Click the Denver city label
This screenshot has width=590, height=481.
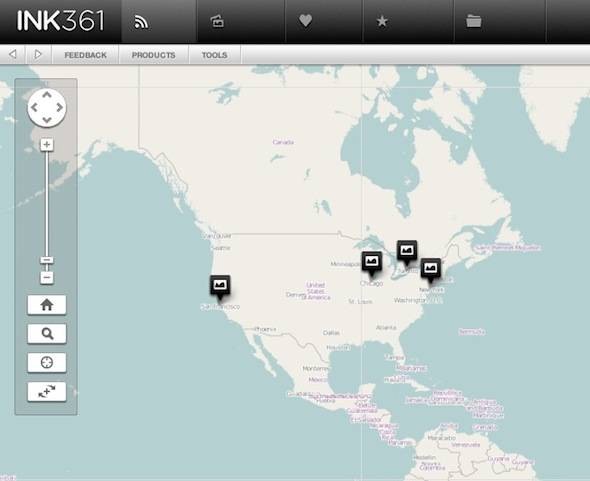[x=295, y=294]
